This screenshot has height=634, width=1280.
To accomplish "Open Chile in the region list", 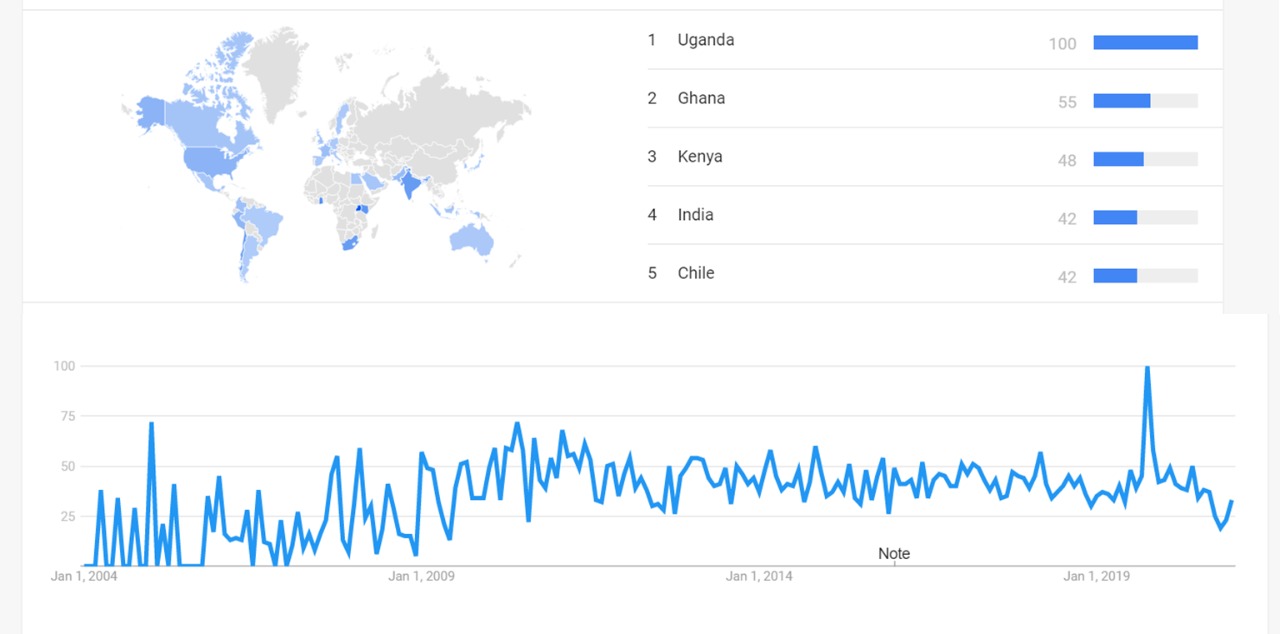I will pyautogui.click(x=695, y=273).
